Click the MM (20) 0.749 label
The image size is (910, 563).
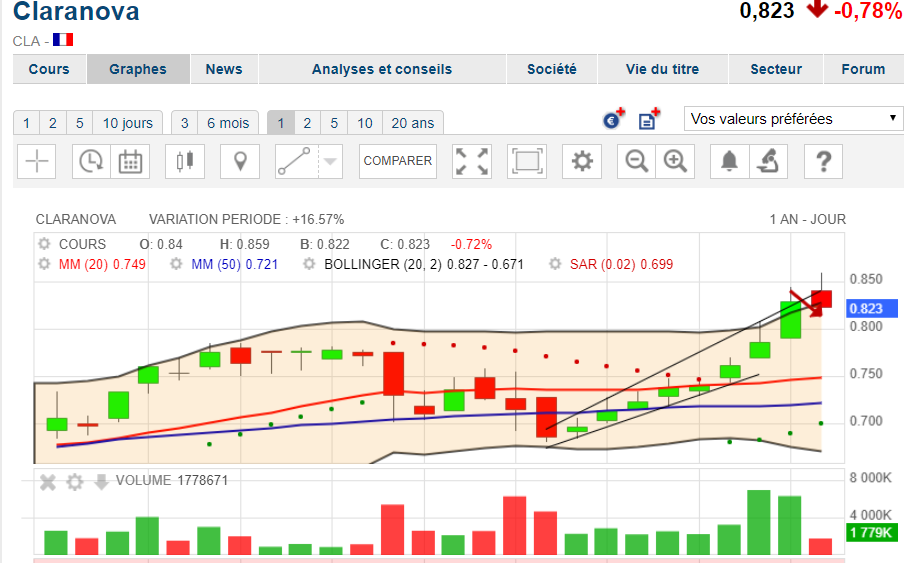coord(102,264)
